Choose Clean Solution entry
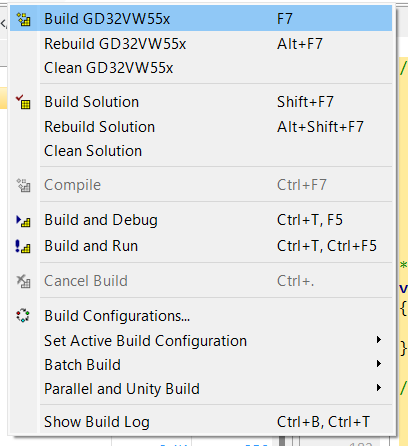408x446 pixels. (x=201, y=151)
